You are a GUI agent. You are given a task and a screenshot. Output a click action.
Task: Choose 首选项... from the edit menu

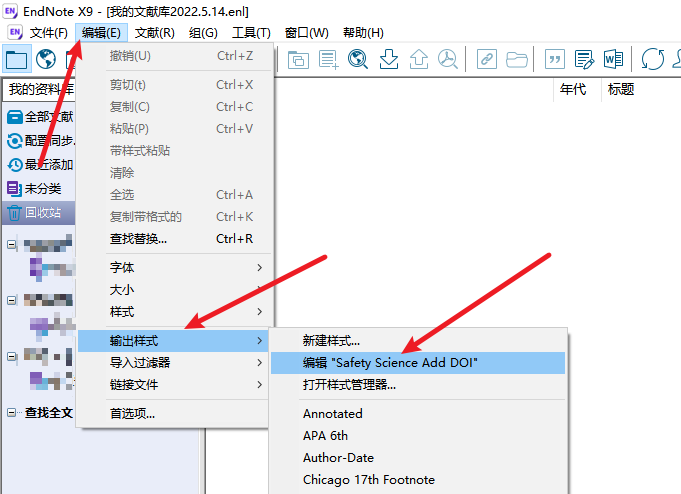coord(174,413)
